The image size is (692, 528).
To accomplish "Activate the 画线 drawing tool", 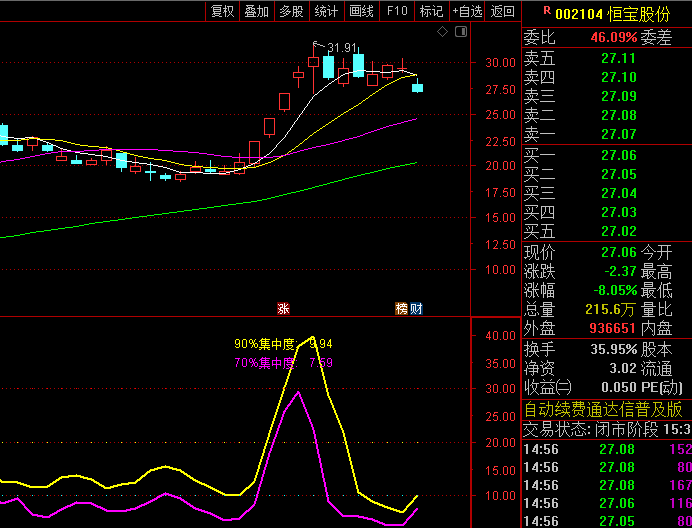I will [361, 11].
